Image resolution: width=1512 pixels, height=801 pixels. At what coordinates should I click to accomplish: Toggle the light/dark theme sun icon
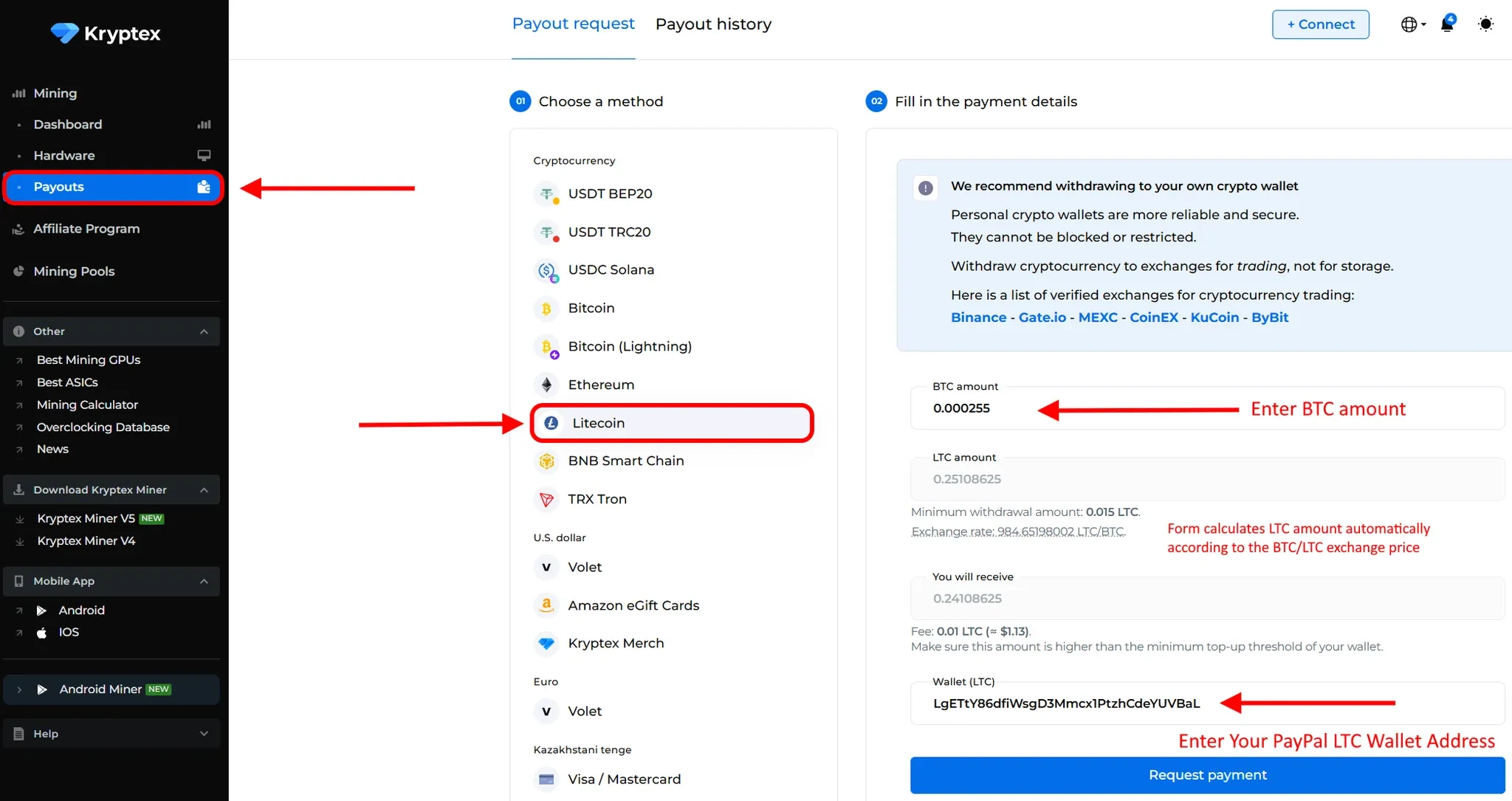point(1485,24)
